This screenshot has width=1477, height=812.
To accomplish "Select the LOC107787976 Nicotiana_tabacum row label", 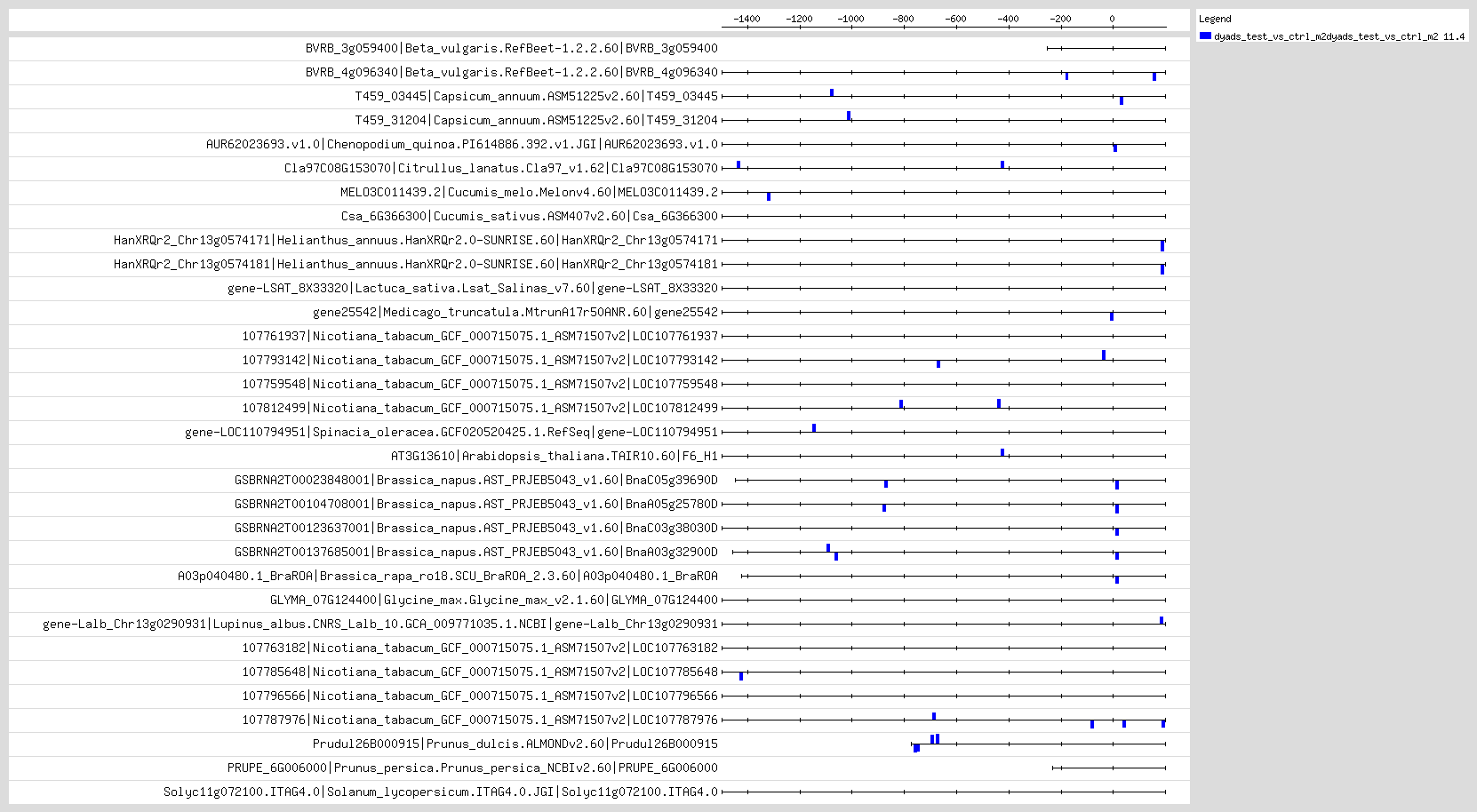I will pyautogui.click(x=480, y=720).
